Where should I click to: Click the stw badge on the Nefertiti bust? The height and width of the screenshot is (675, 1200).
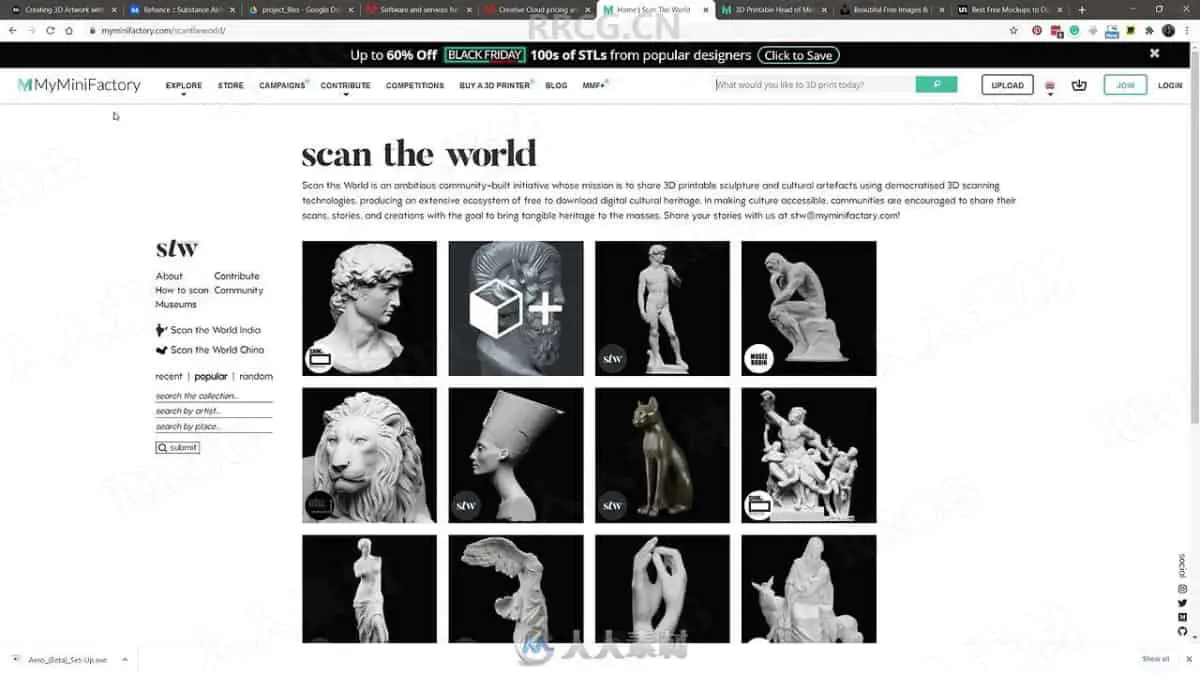[x=466, y=505]
